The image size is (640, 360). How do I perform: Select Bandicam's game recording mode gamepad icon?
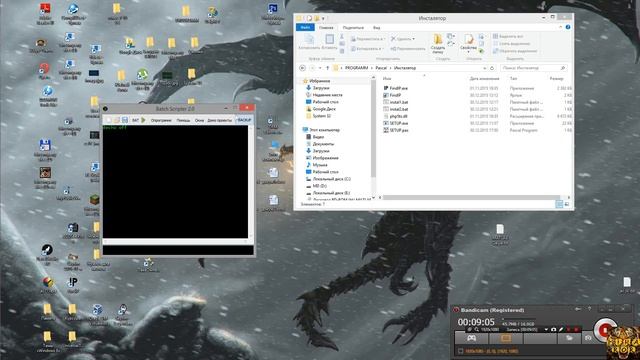(471, 338)
